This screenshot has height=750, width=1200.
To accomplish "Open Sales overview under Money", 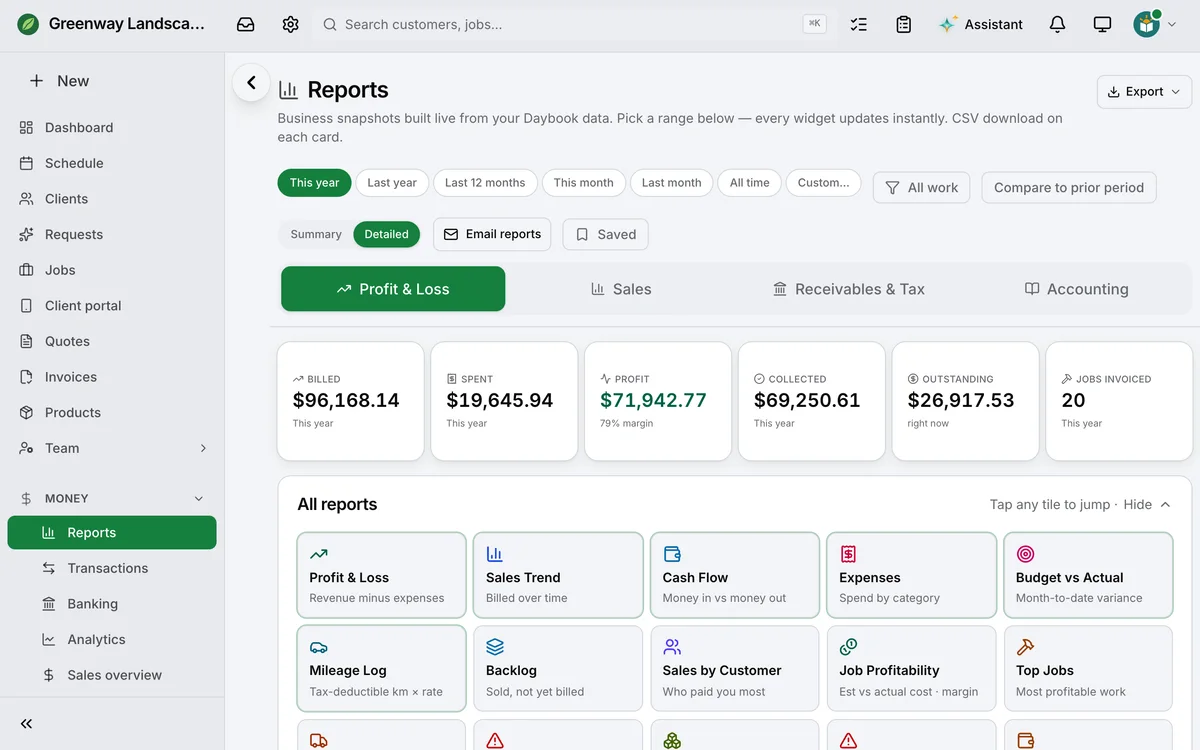I will [x=112, y=675].
